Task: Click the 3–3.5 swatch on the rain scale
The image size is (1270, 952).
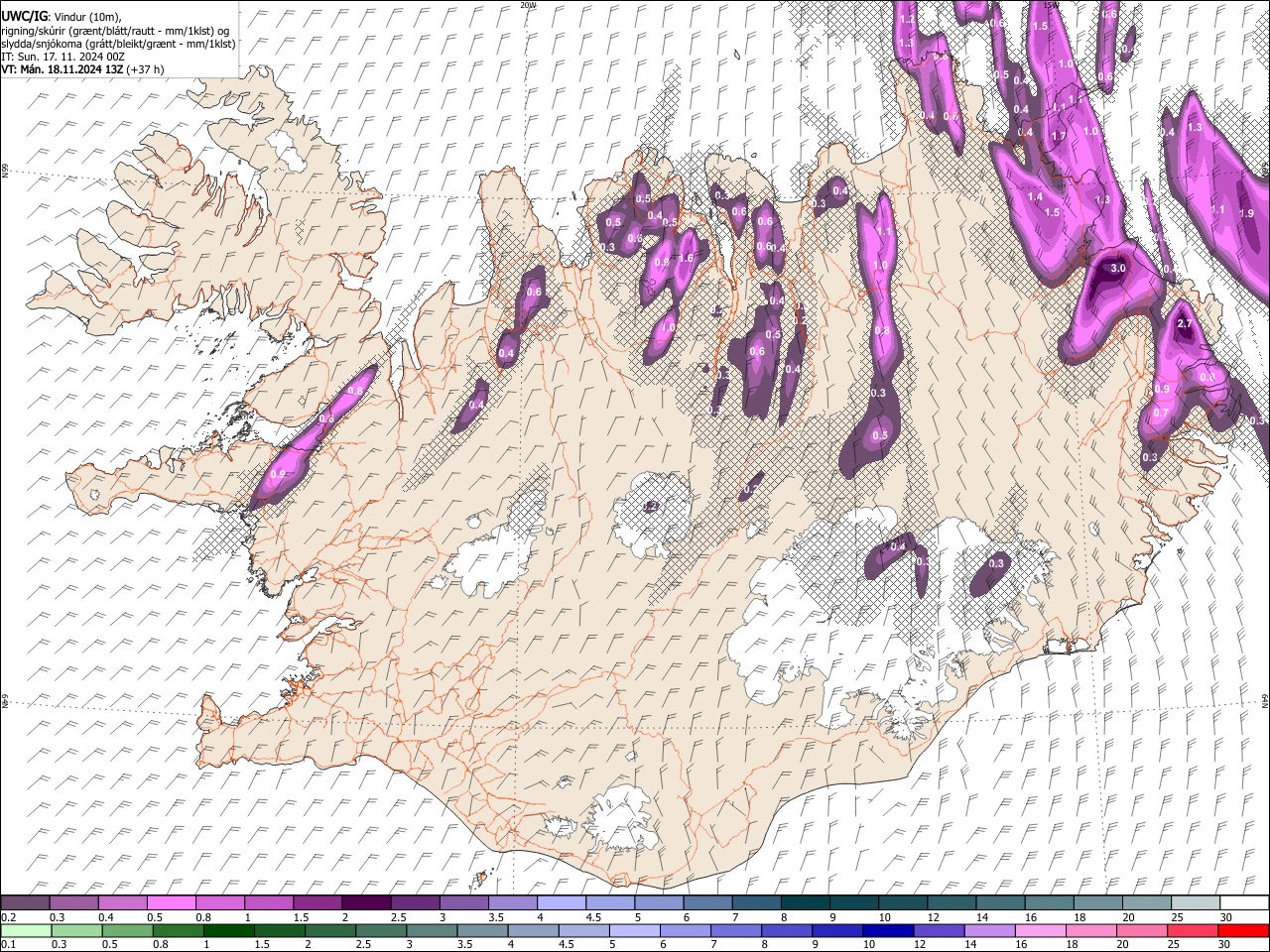Action: tap(432, 930)
